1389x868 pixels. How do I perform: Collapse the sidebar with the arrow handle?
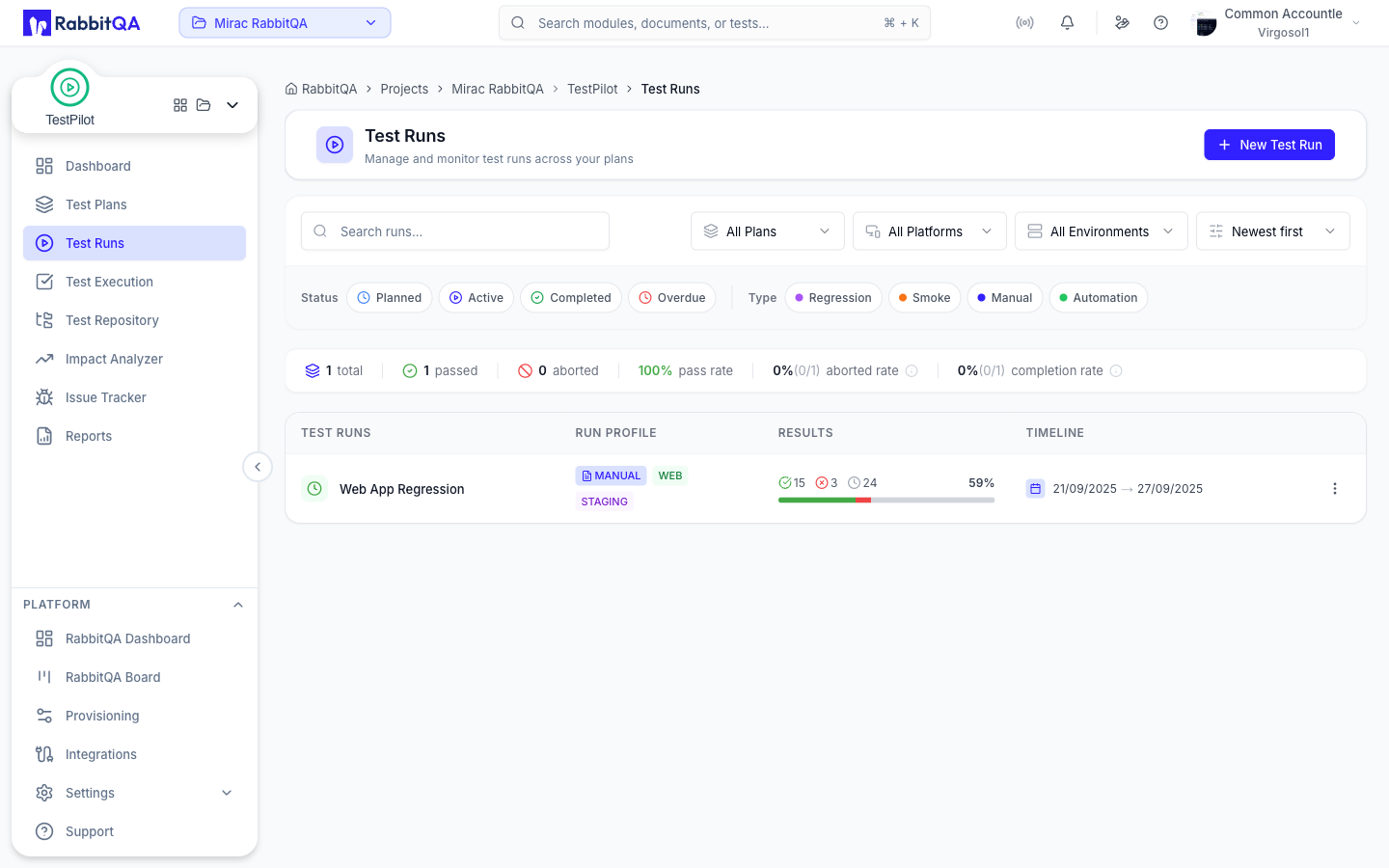[258, 467]
